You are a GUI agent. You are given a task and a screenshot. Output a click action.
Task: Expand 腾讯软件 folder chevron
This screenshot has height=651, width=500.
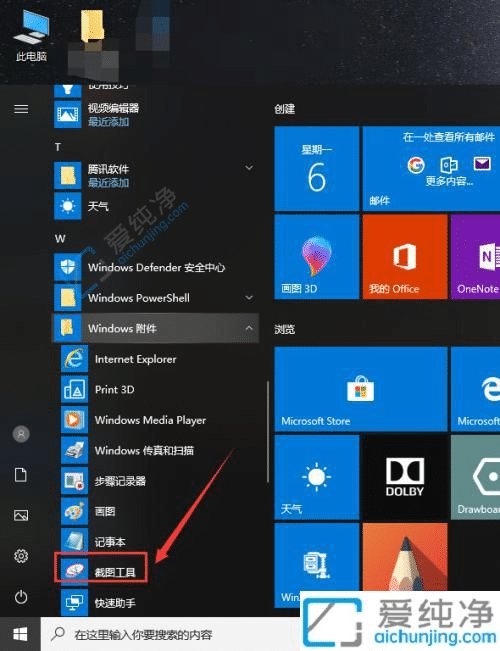(249, 168)
